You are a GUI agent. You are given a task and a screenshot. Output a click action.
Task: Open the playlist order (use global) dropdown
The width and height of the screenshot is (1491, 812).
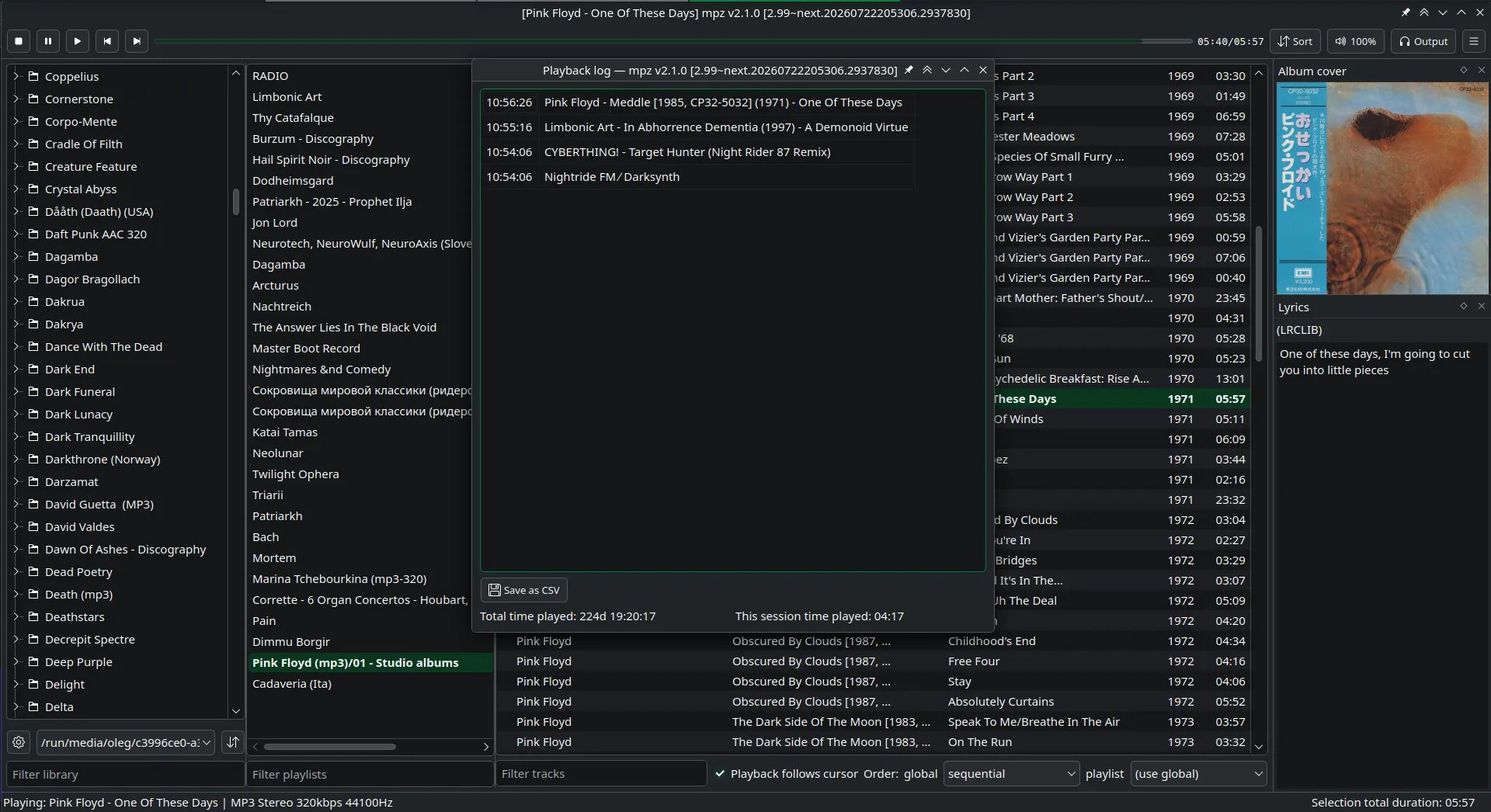tap(1198, 773)
